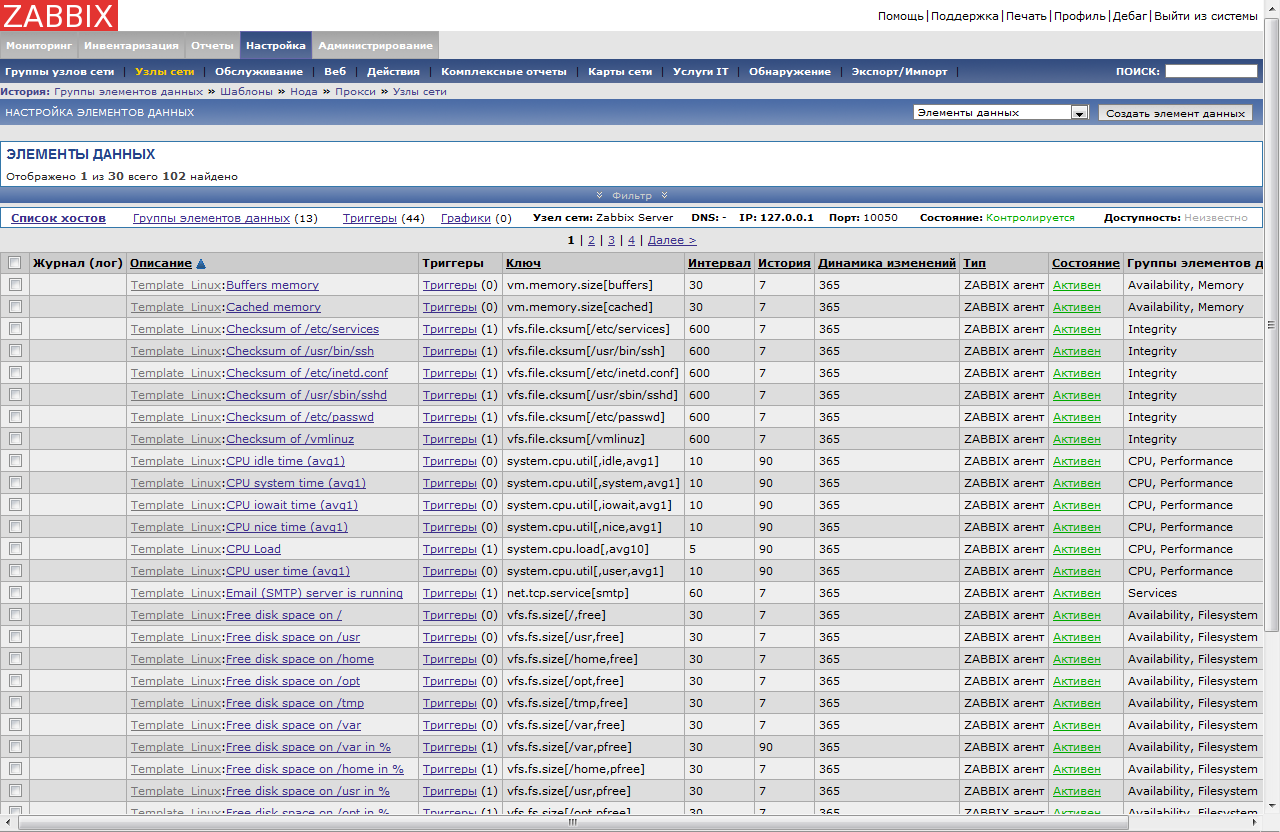The image size is (1280, 832).
Task: Open the Buffers memory item link
Action: [x=272, y=285]
